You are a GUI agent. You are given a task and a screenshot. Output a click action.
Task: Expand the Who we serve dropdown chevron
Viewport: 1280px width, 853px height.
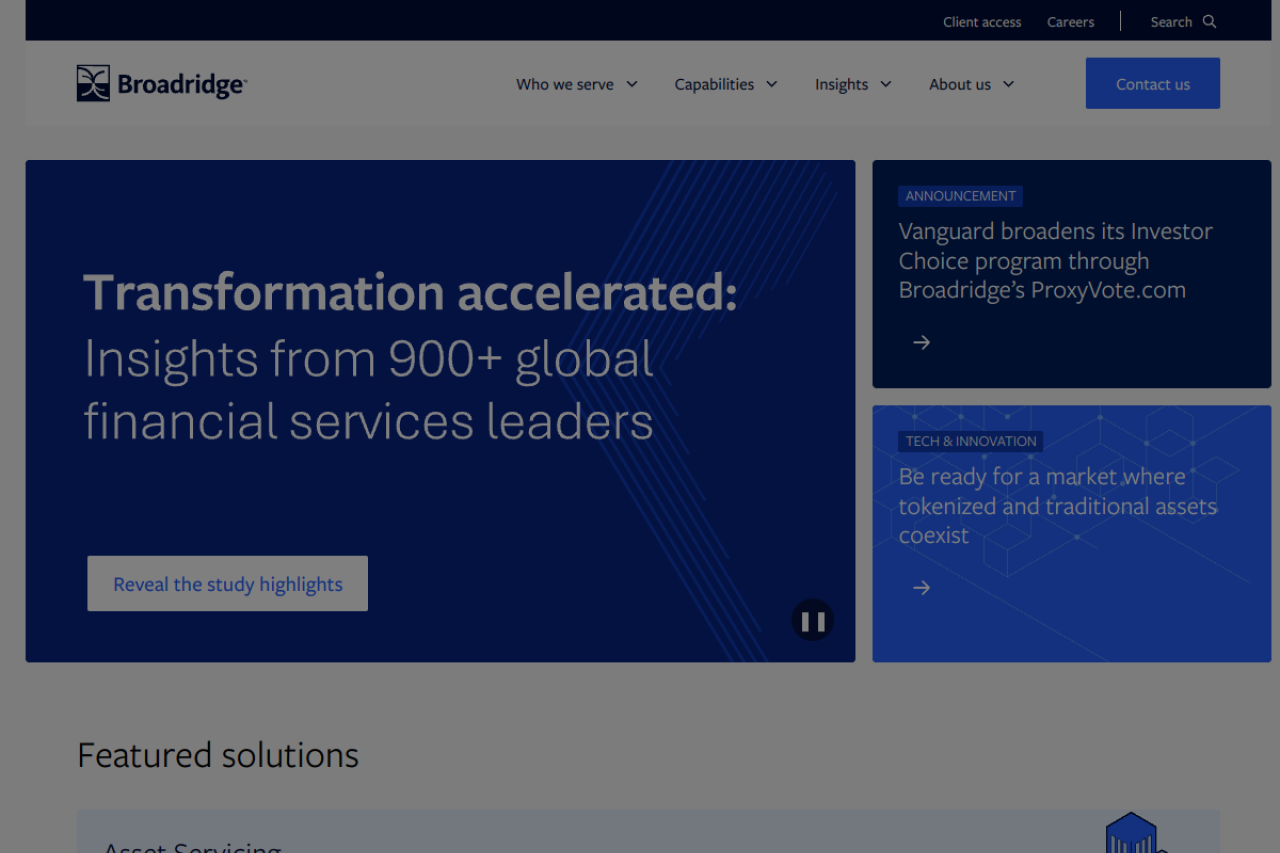632,84
